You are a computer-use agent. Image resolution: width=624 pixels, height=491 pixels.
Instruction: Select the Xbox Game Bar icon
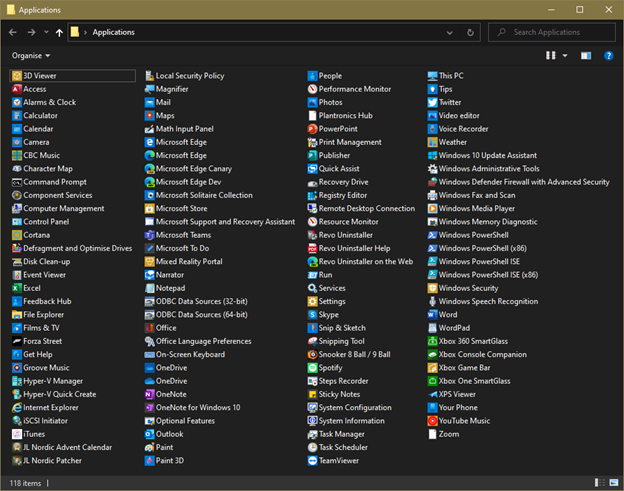tap(433, 368)
